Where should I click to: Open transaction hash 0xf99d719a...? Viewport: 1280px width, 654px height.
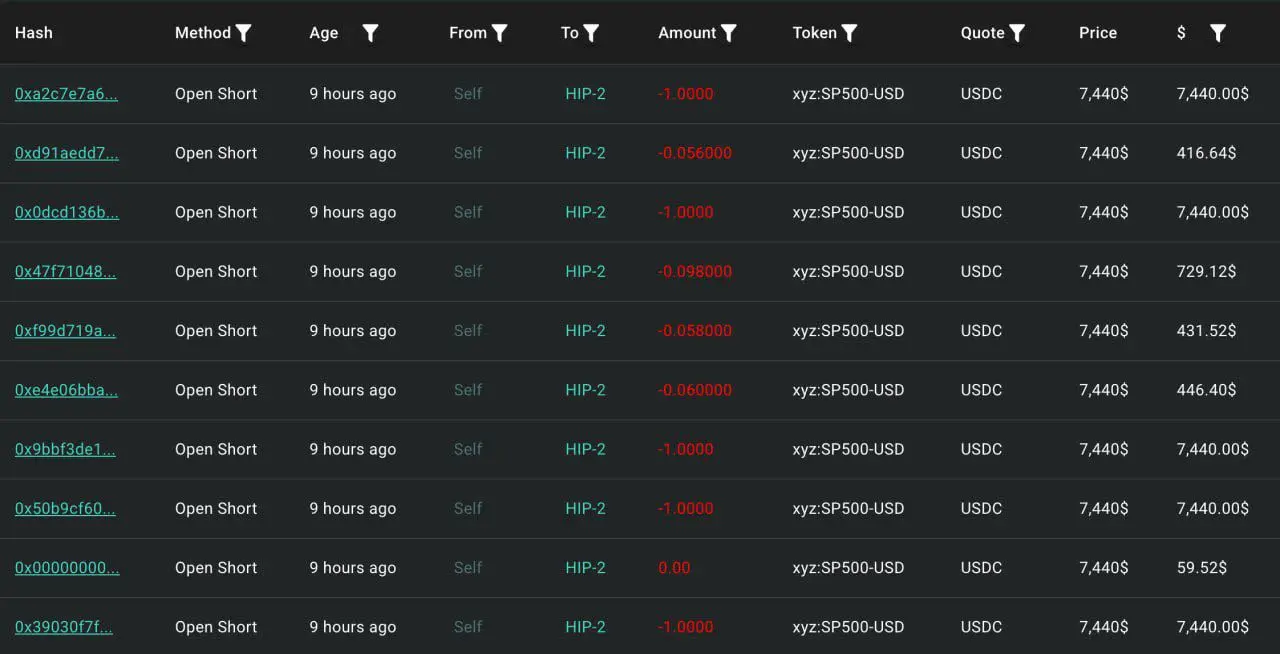coord(65,331)
